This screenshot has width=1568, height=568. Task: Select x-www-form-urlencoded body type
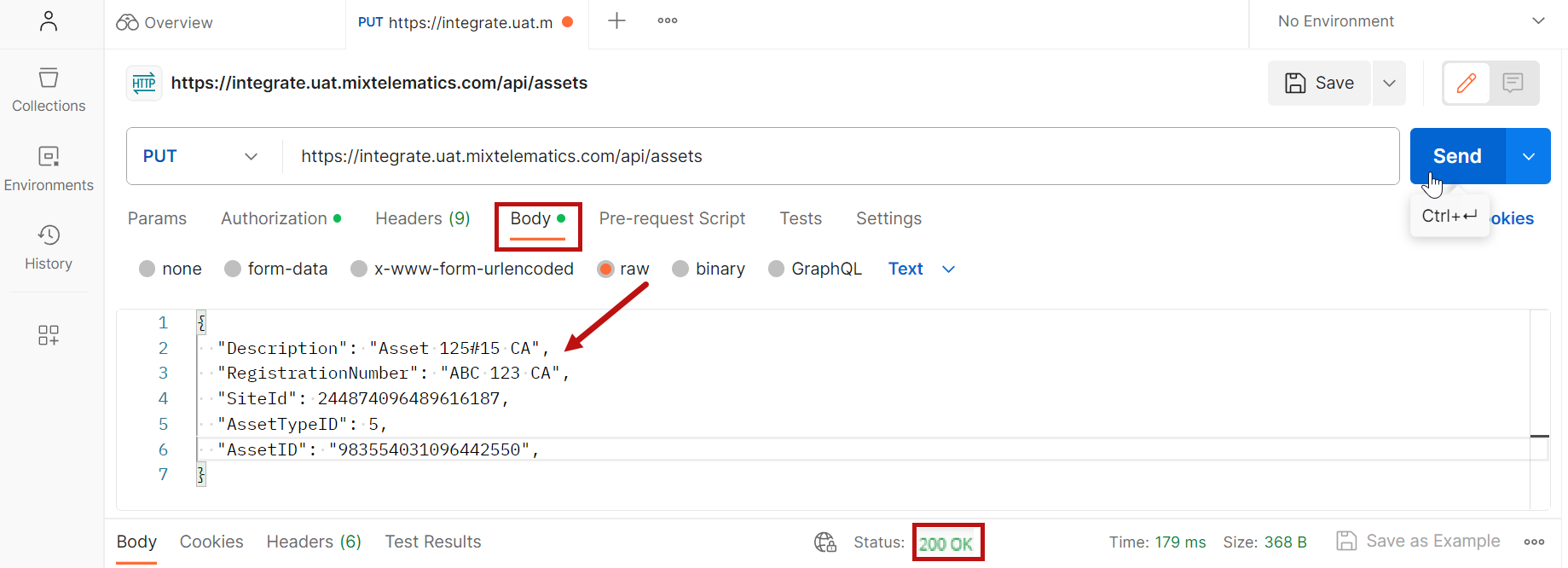[359, 269]
